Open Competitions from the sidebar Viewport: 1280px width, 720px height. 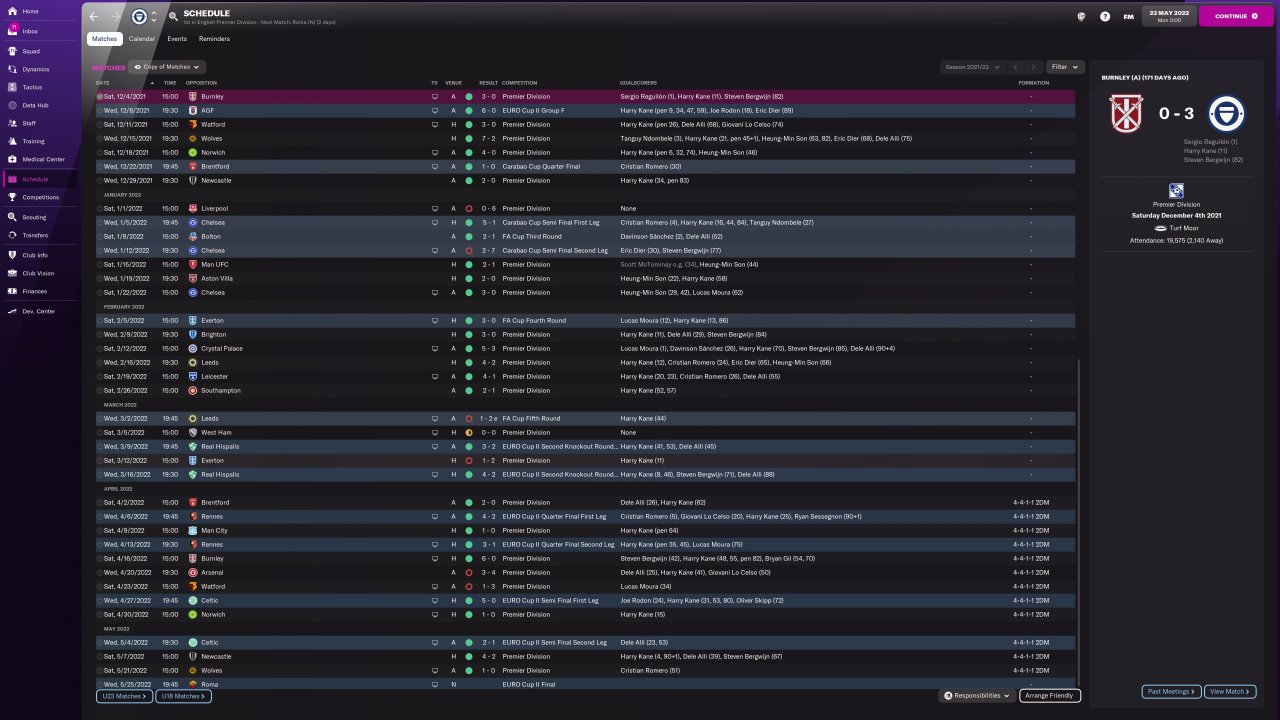point(40,197)
